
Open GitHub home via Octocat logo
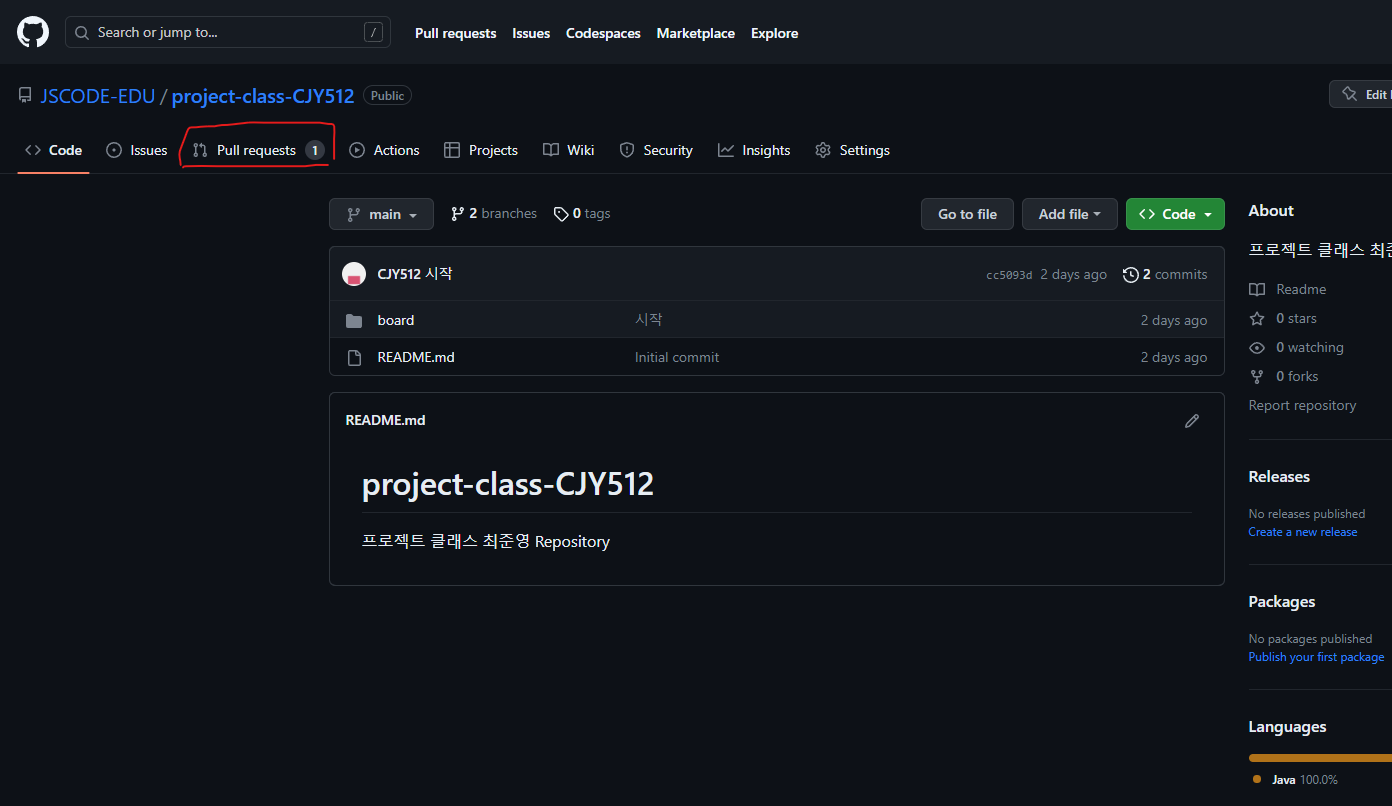pyautogui.click(x=33, y=32)
